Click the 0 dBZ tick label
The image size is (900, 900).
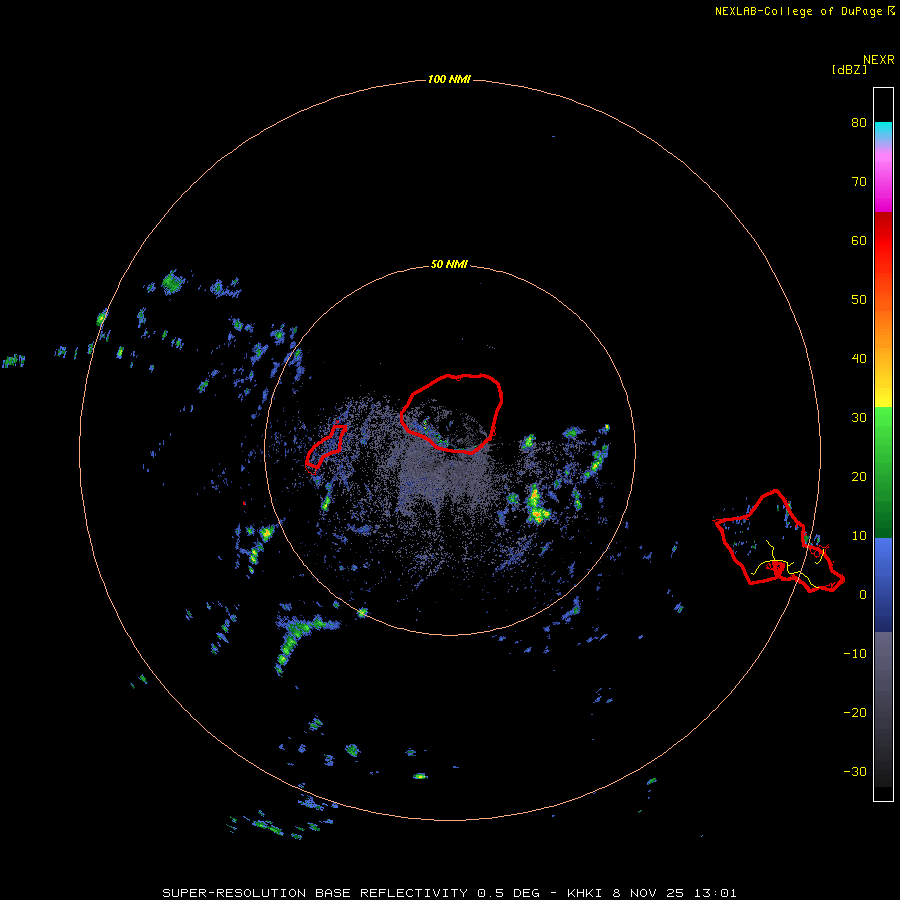pos(863,595)
